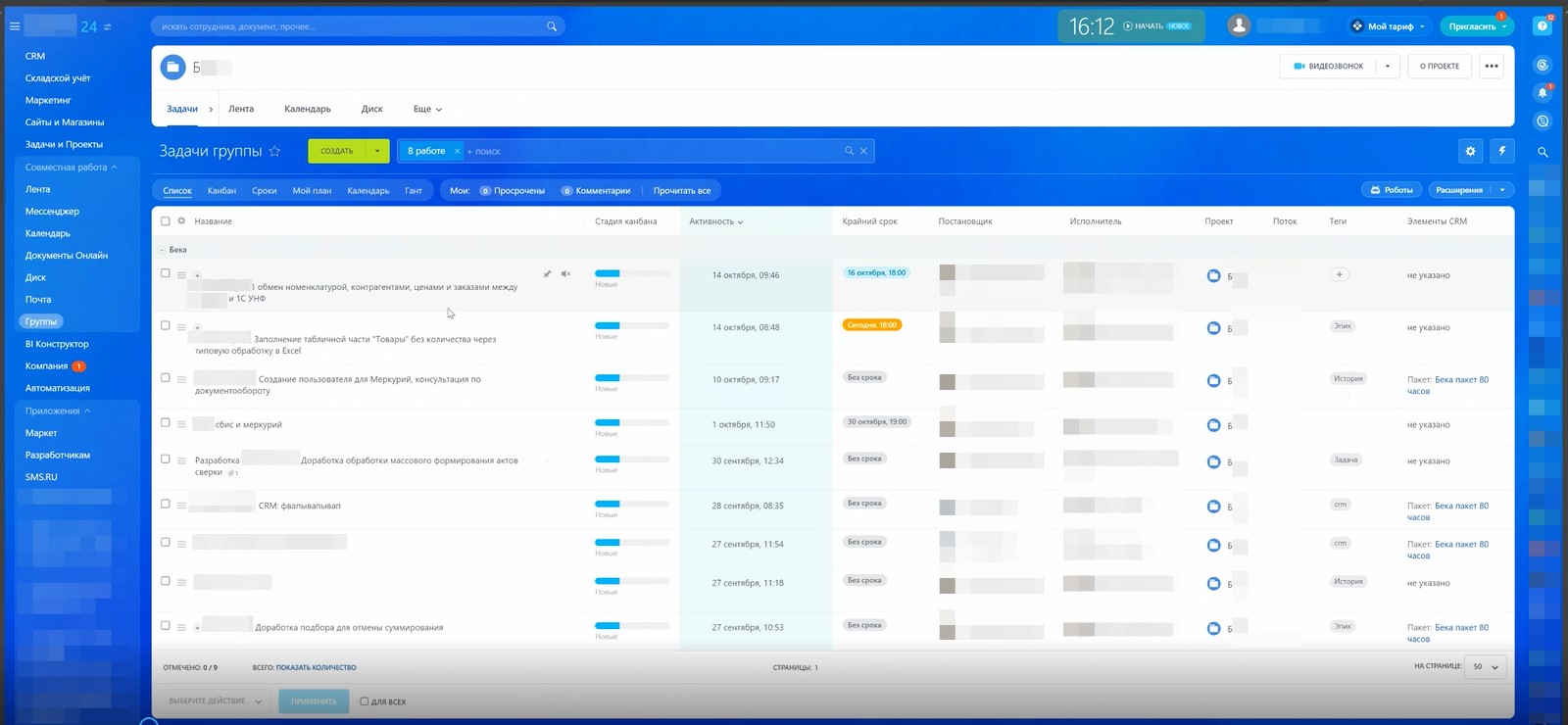Open the 'Выберите действие' dropdown
The height and width of the screenshot is (725, 1568).
point(216,701)
